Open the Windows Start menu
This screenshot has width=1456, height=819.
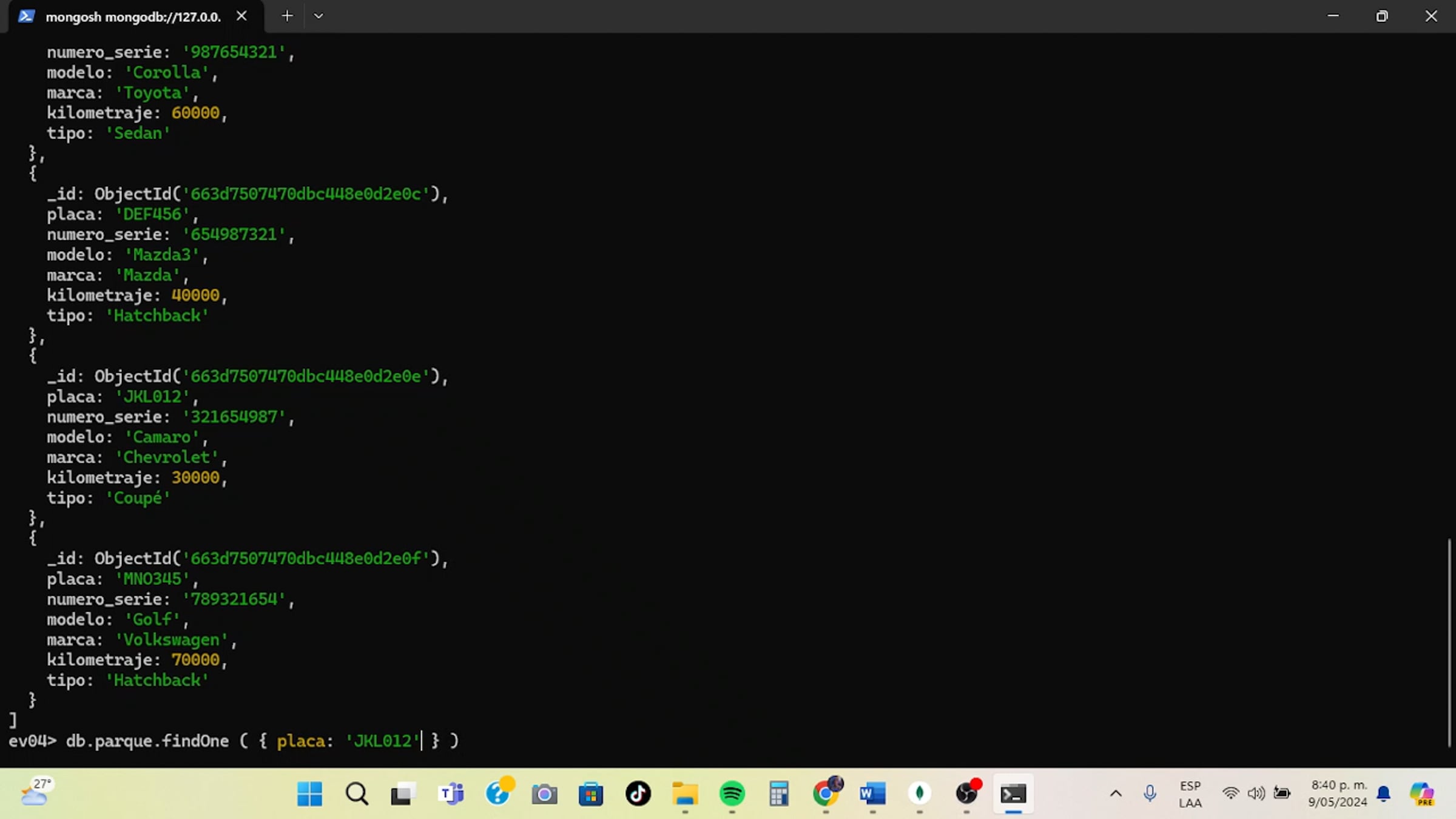click(x=309, y=794)
